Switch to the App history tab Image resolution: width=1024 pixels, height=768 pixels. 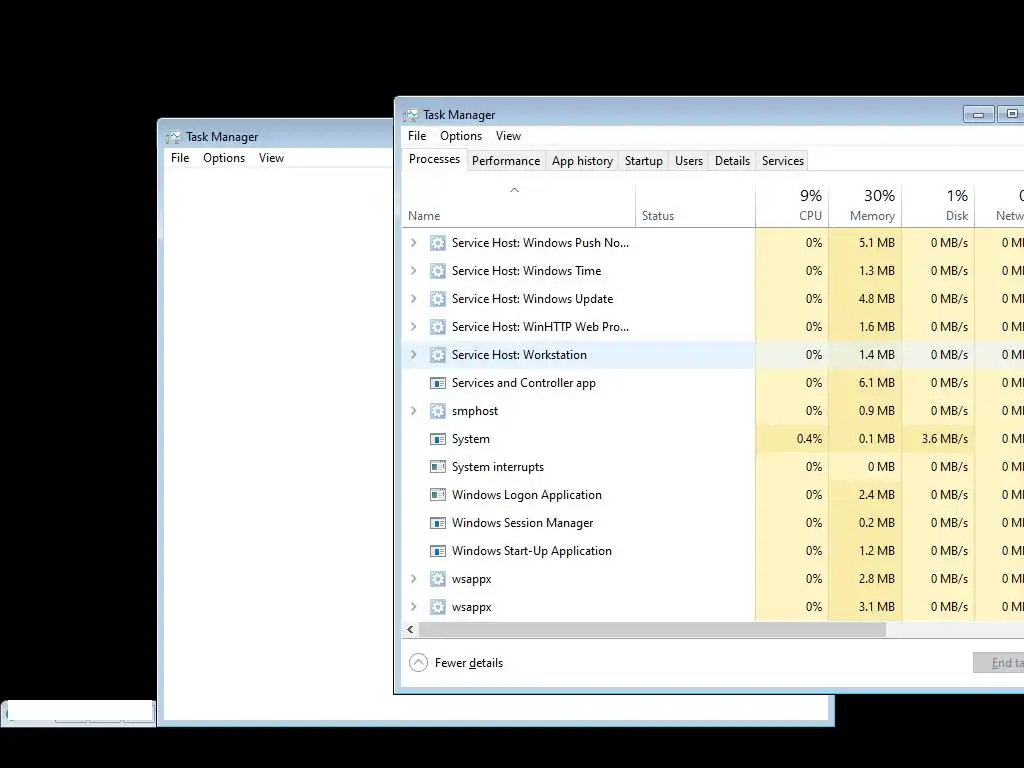coord(583,161)
